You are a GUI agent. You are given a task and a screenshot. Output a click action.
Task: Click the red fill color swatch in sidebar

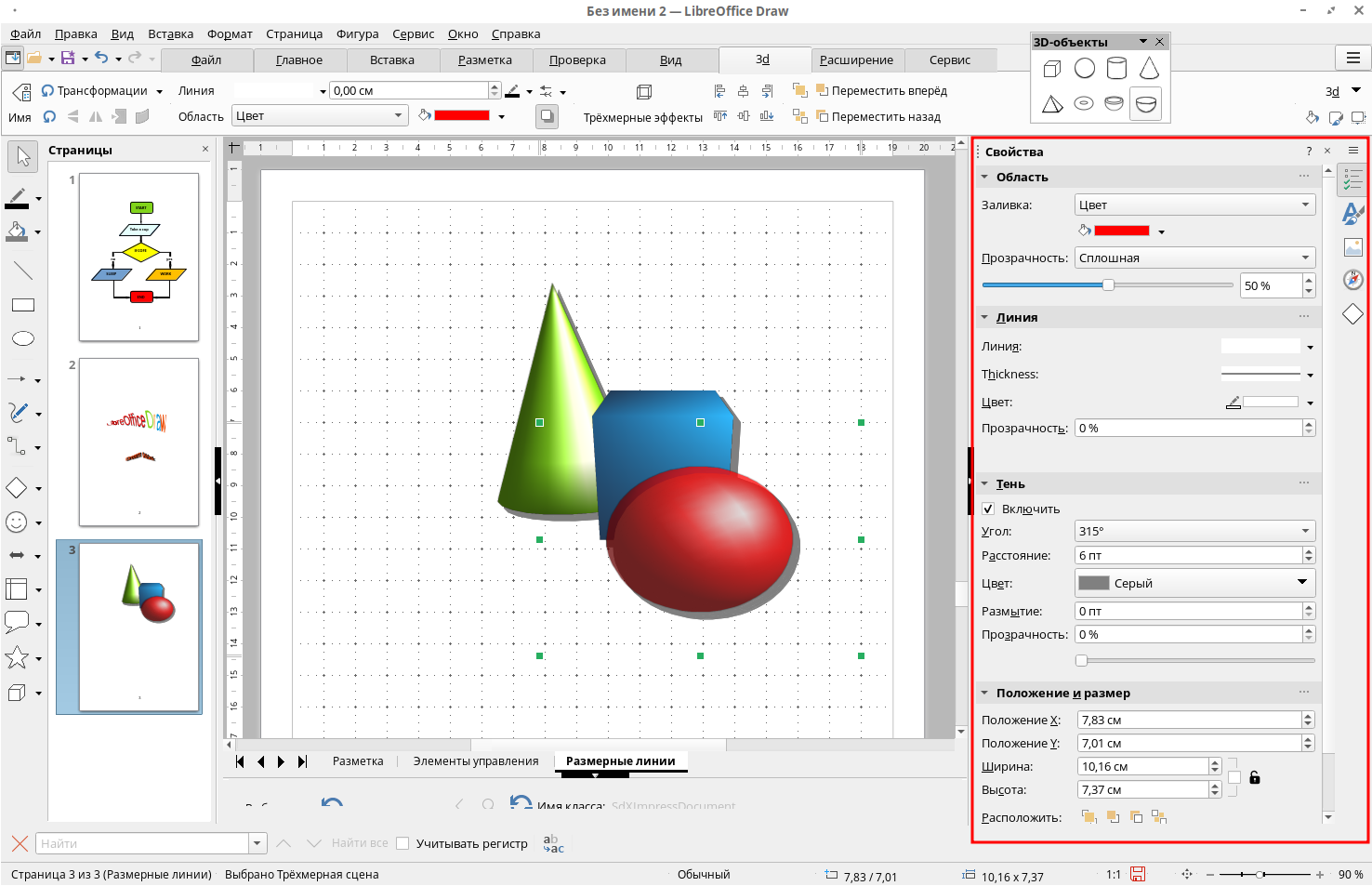(x=1121, y=231)
